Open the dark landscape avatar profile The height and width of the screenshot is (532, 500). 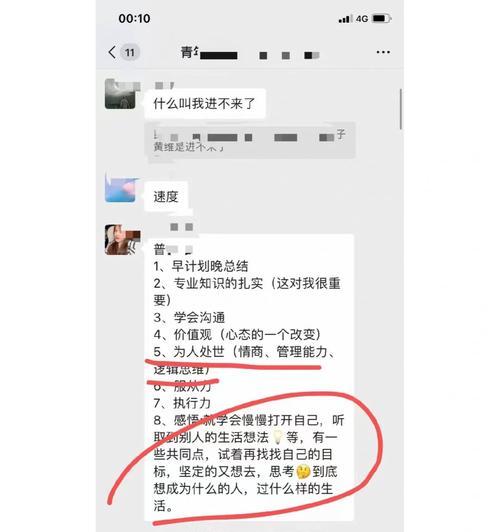click(x=120, y=94)
